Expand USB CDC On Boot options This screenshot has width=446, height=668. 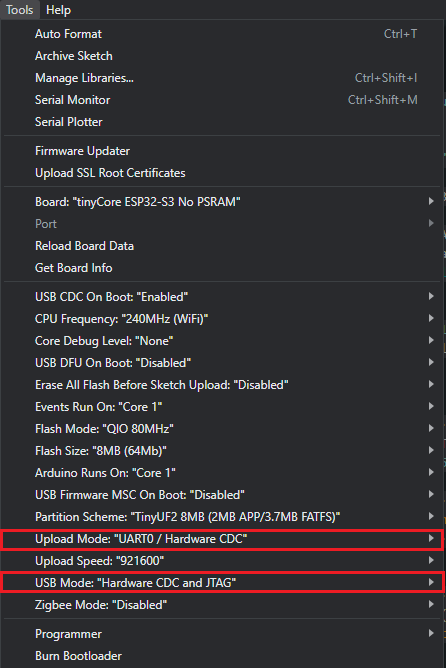(x=222, y=297)
